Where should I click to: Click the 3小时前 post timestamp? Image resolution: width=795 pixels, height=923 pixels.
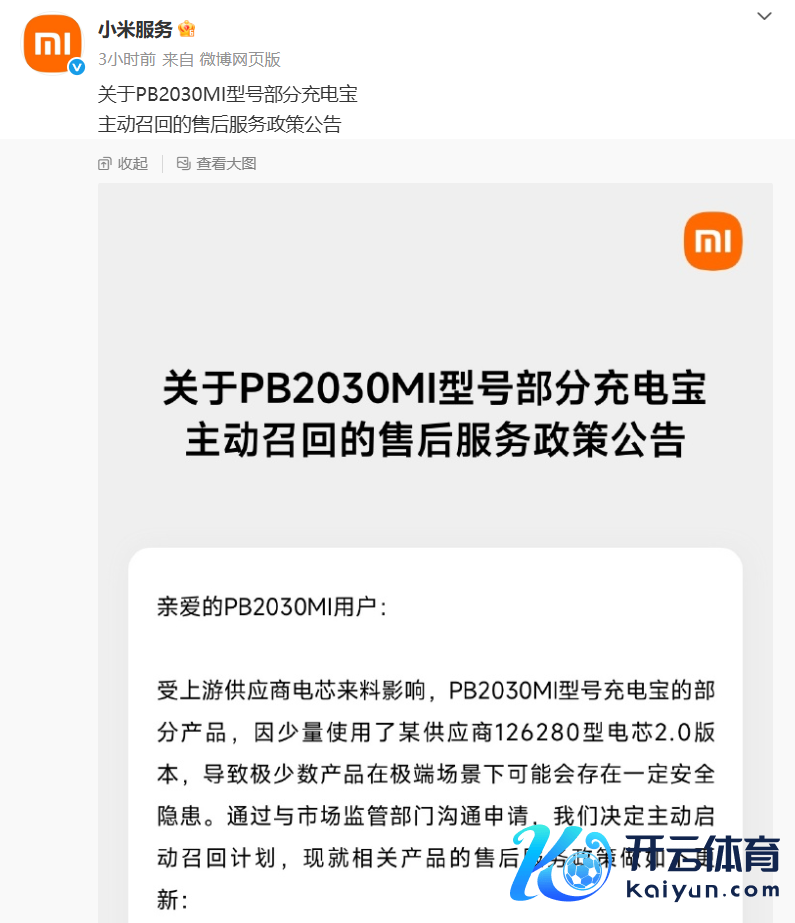[127, 59]
